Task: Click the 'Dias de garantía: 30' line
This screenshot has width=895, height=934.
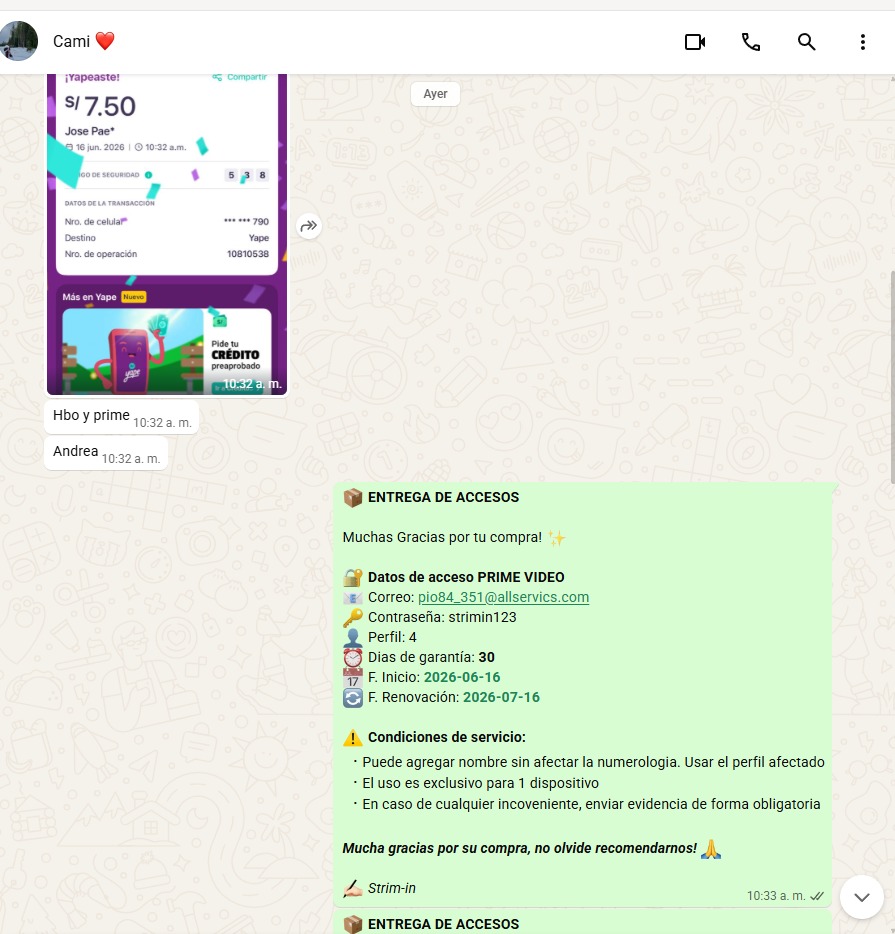Action: click(x=431, y=657)
